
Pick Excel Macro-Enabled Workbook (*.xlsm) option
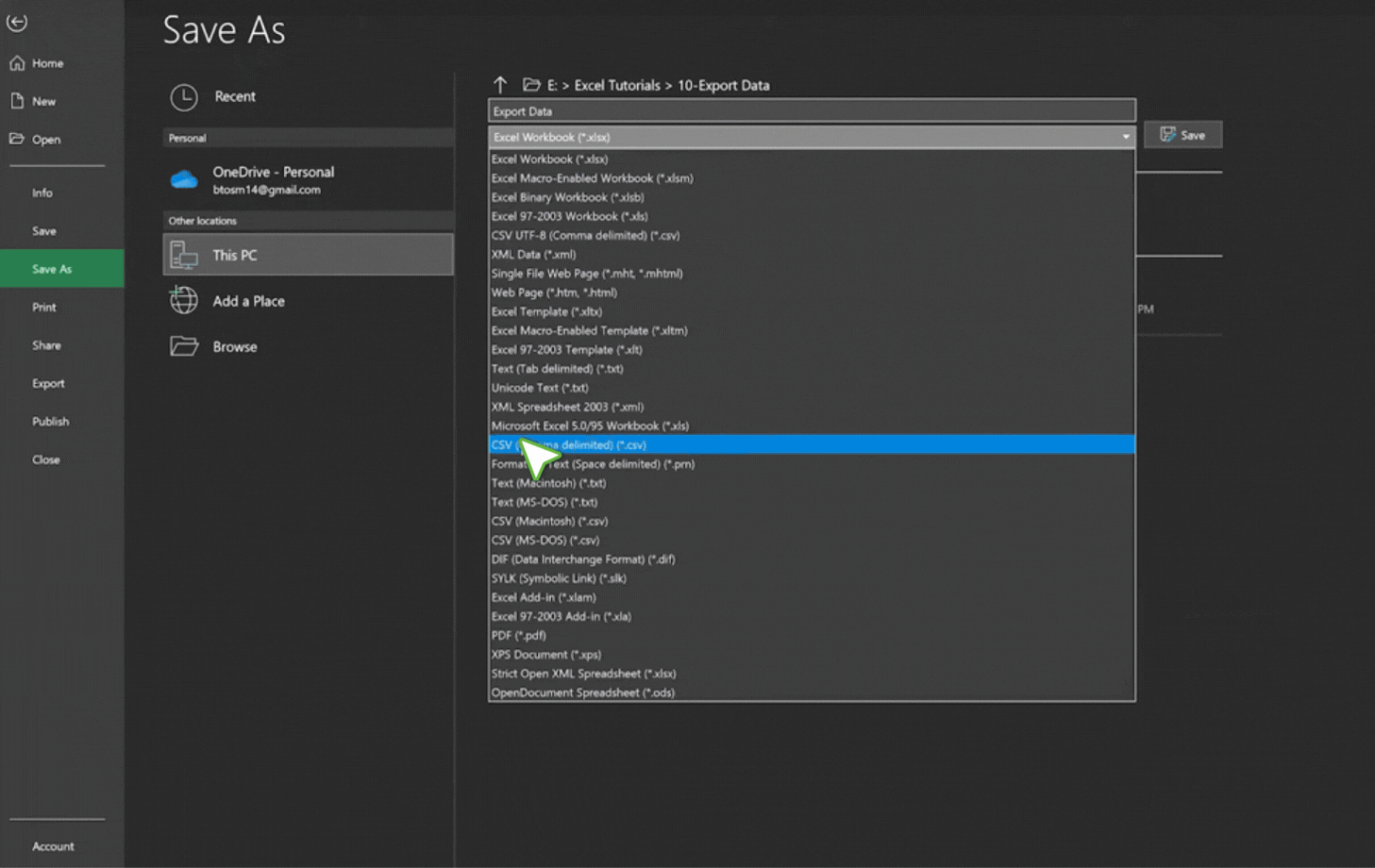coord(592,178)
